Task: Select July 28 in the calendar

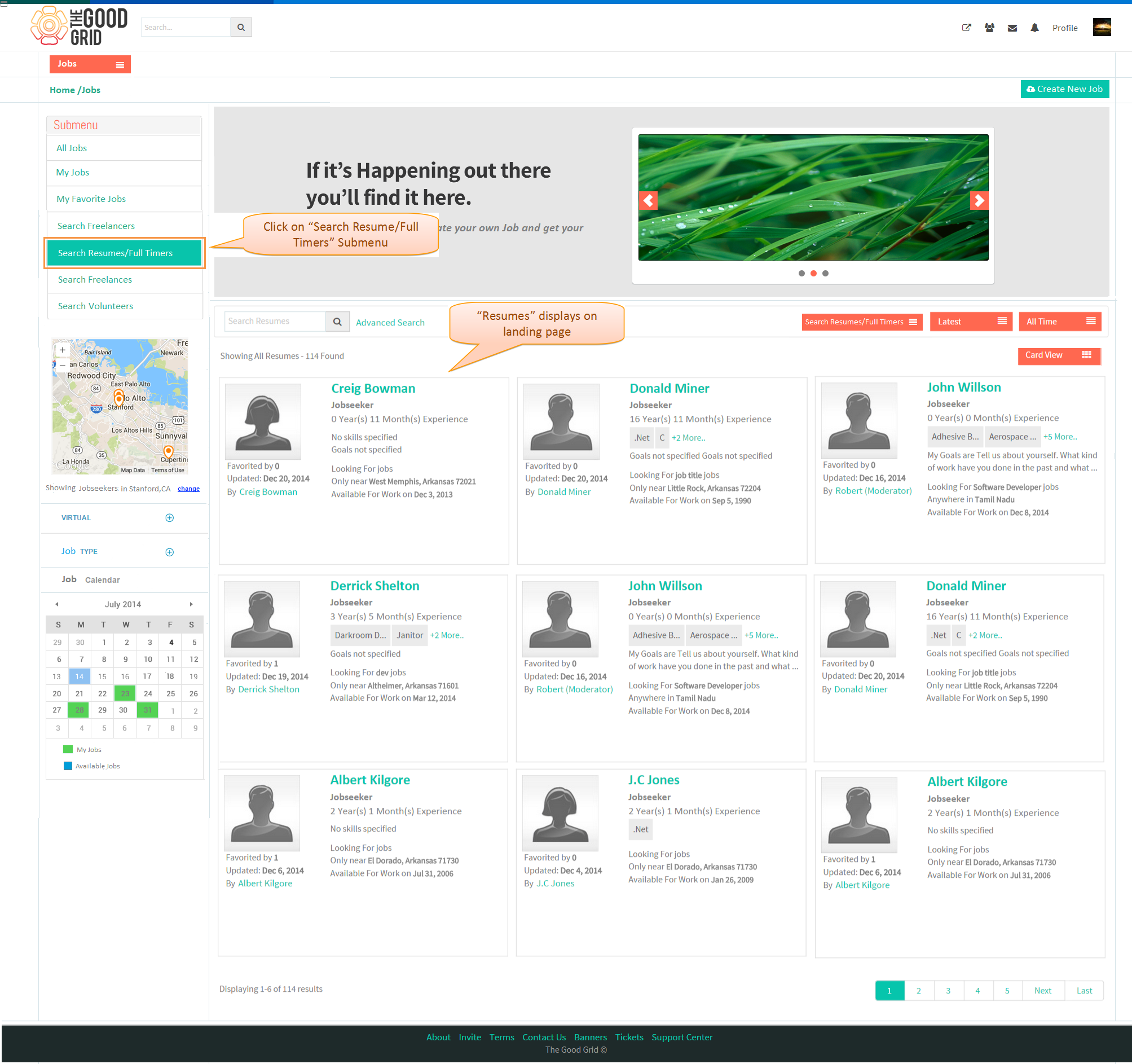Action: pos(79,710)
